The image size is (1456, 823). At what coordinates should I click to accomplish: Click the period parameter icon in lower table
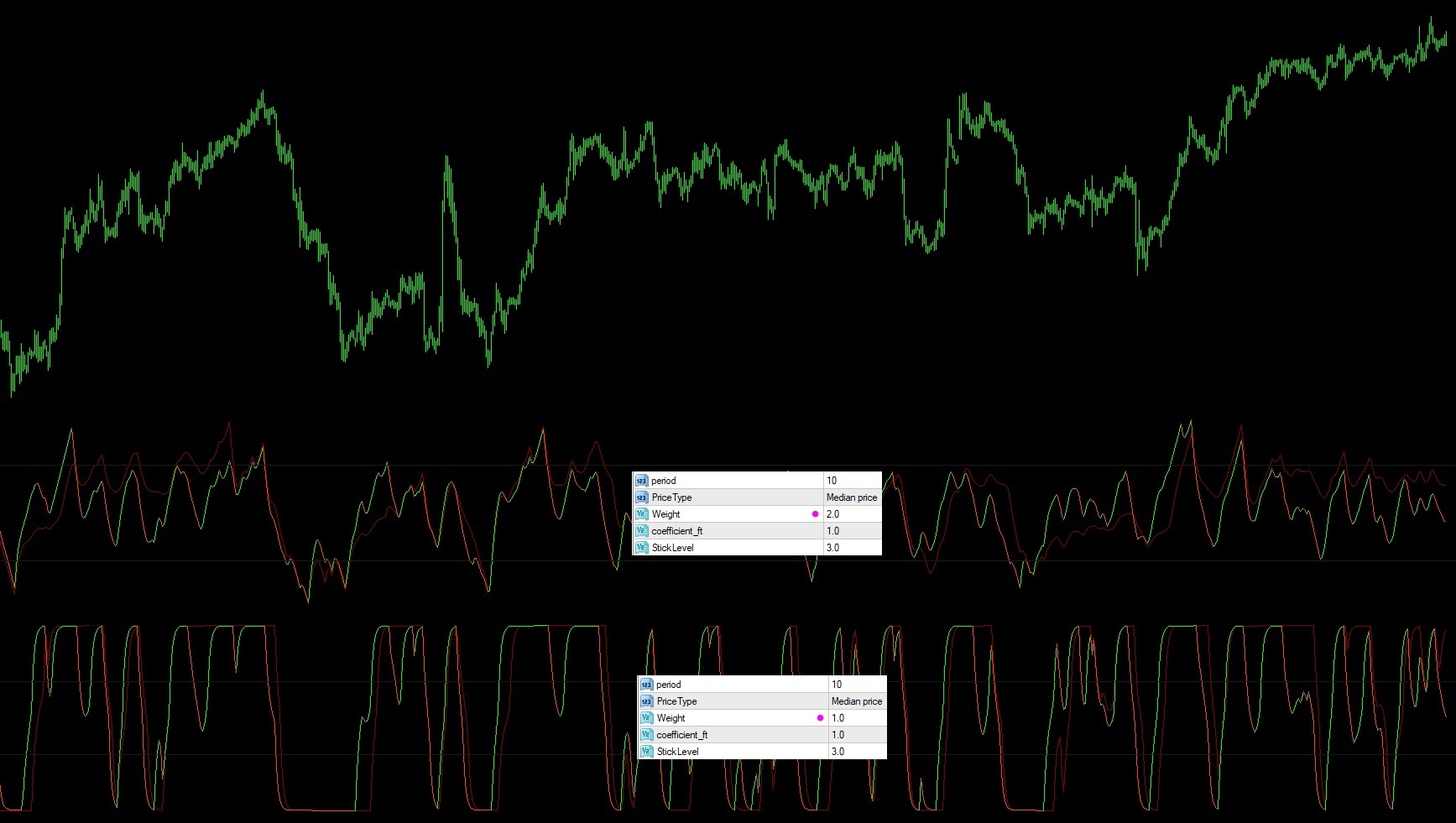(646, 685)
